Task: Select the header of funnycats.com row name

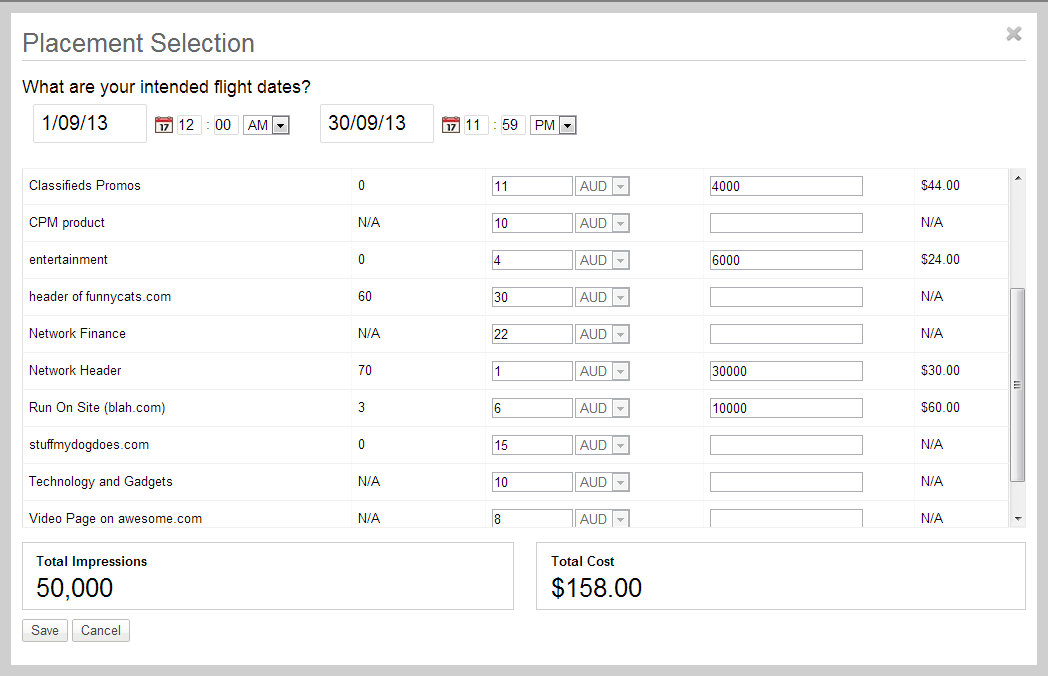Action: pyautogui.click(x=100, y=297)
